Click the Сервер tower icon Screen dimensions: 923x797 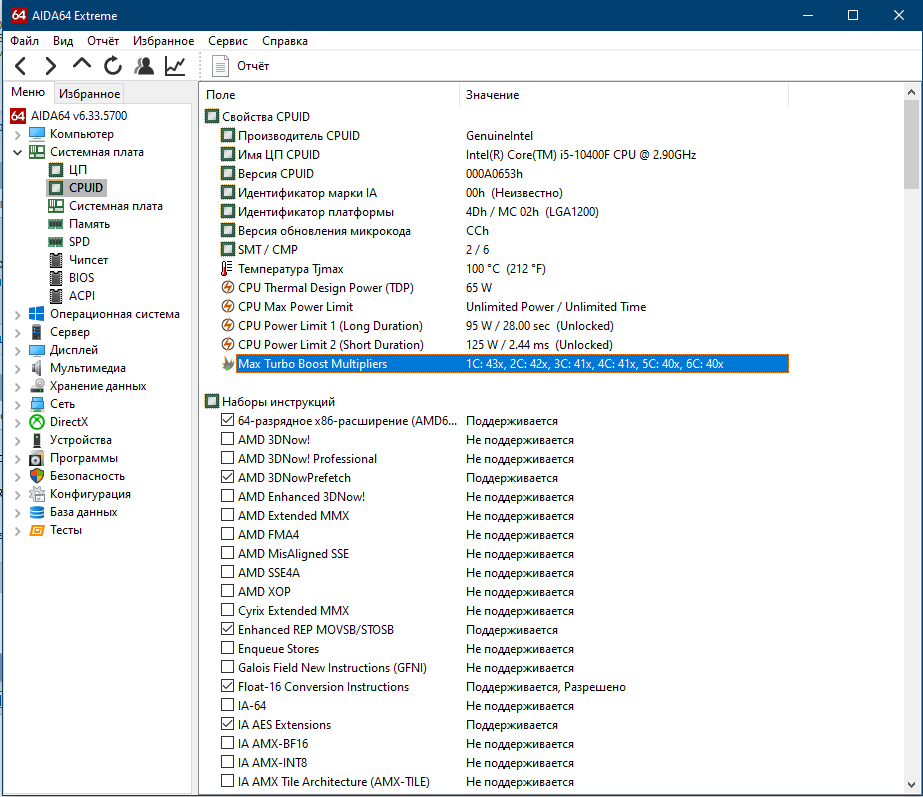[36, 332]
